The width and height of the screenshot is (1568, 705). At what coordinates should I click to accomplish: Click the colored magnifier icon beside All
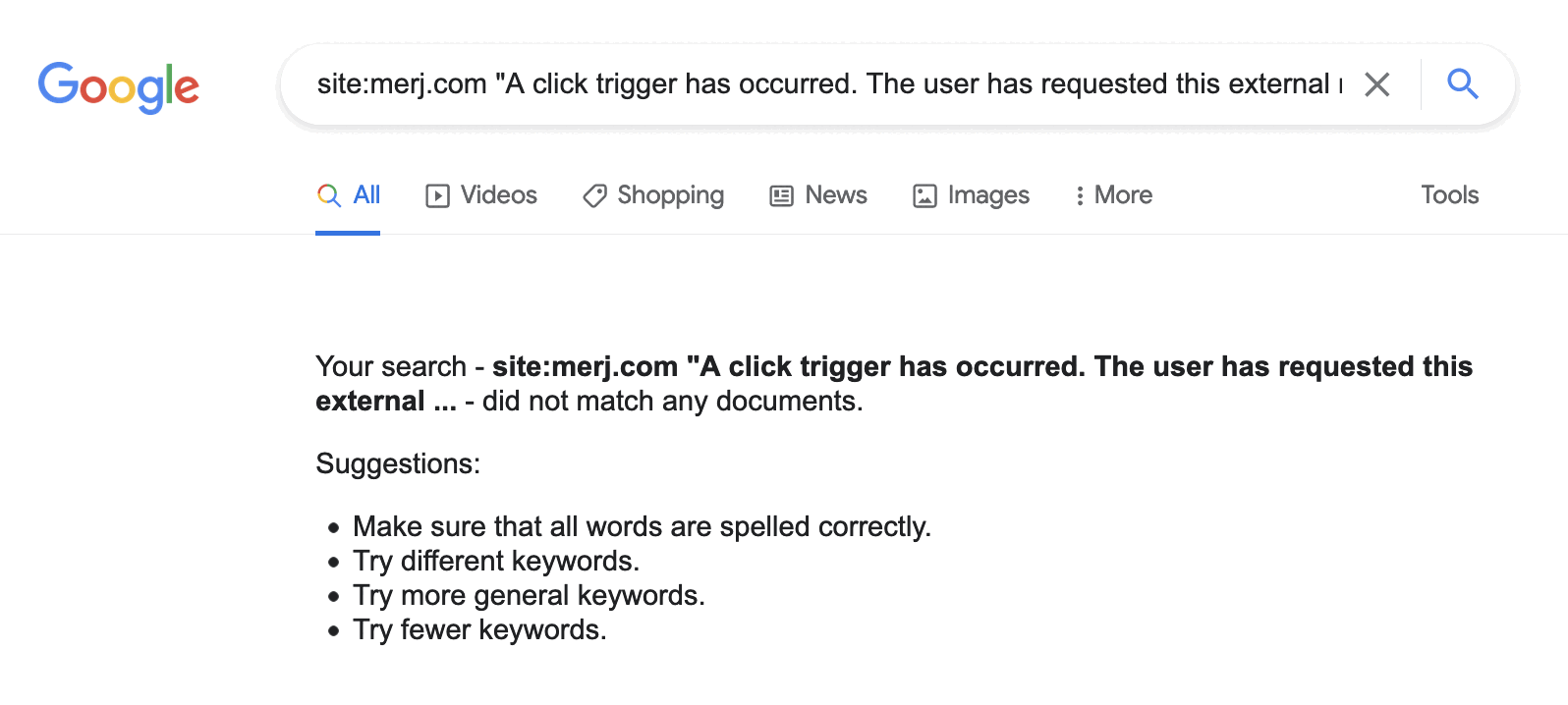coord(329,195)
